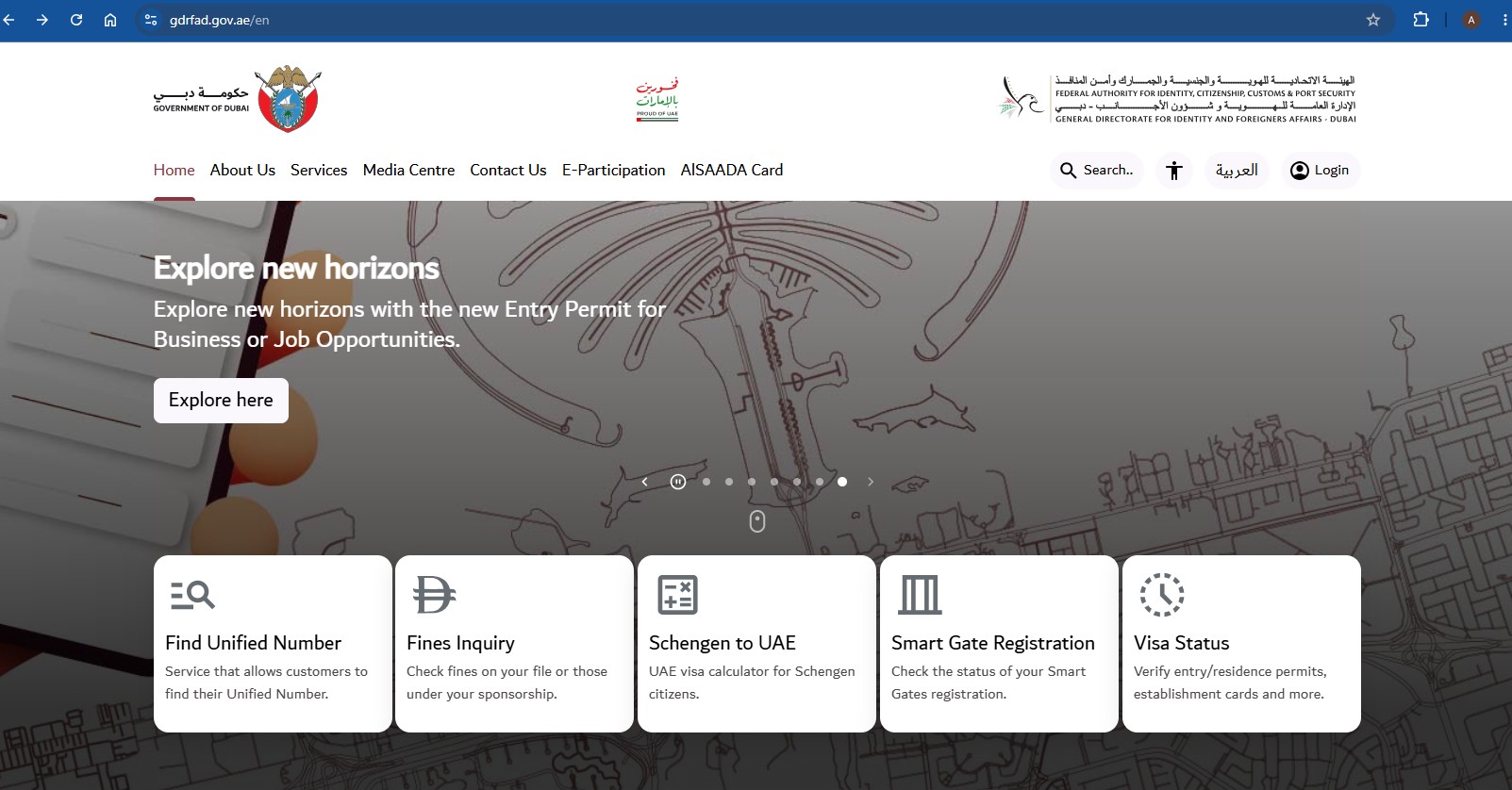
Task: Open the Media Centre menu
Action: 408,170
